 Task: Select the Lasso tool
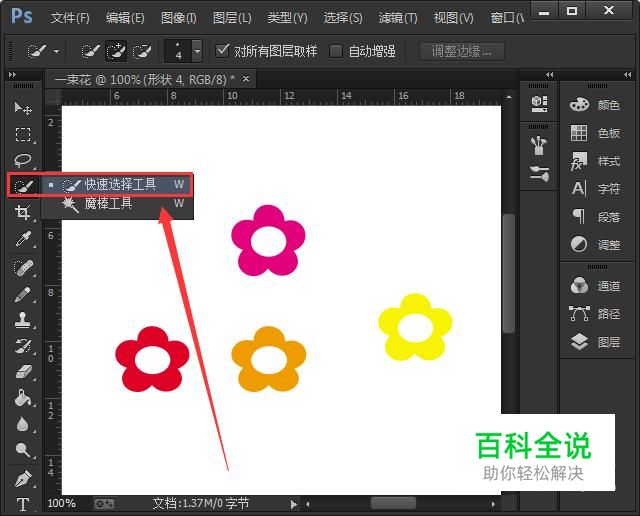(x=23, y=160)
